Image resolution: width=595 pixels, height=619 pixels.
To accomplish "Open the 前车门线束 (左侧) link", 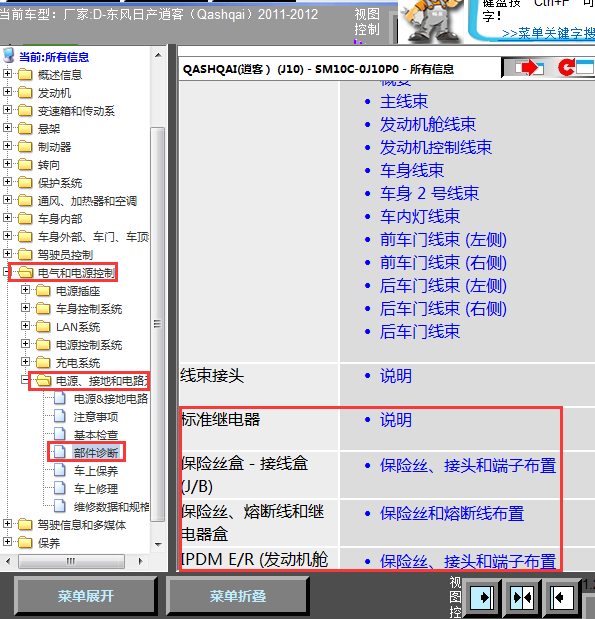I will click(x=443, y=240).
